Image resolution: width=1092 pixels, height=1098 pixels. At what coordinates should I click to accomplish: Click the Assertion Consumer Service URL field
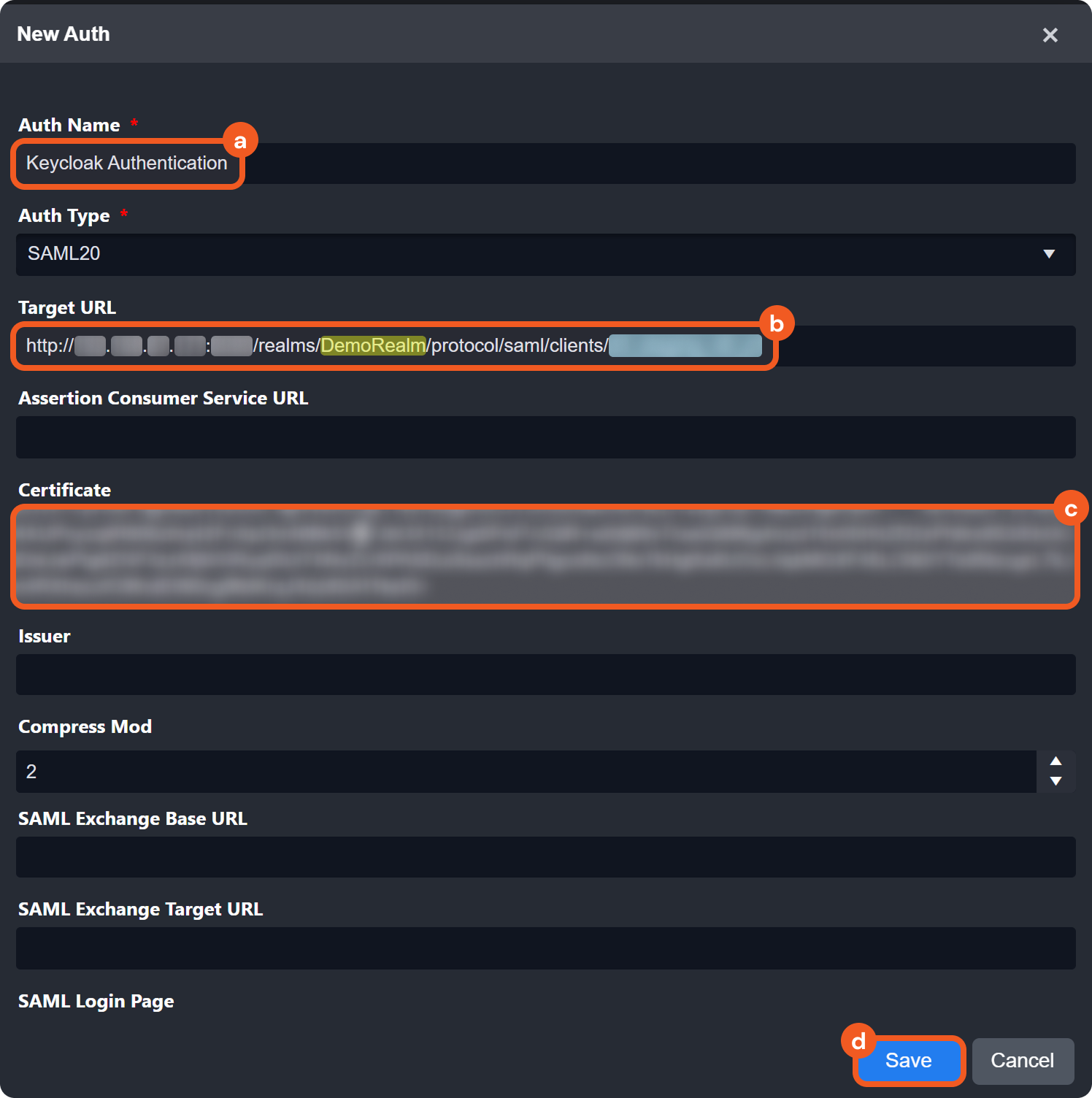coord(545,437)
